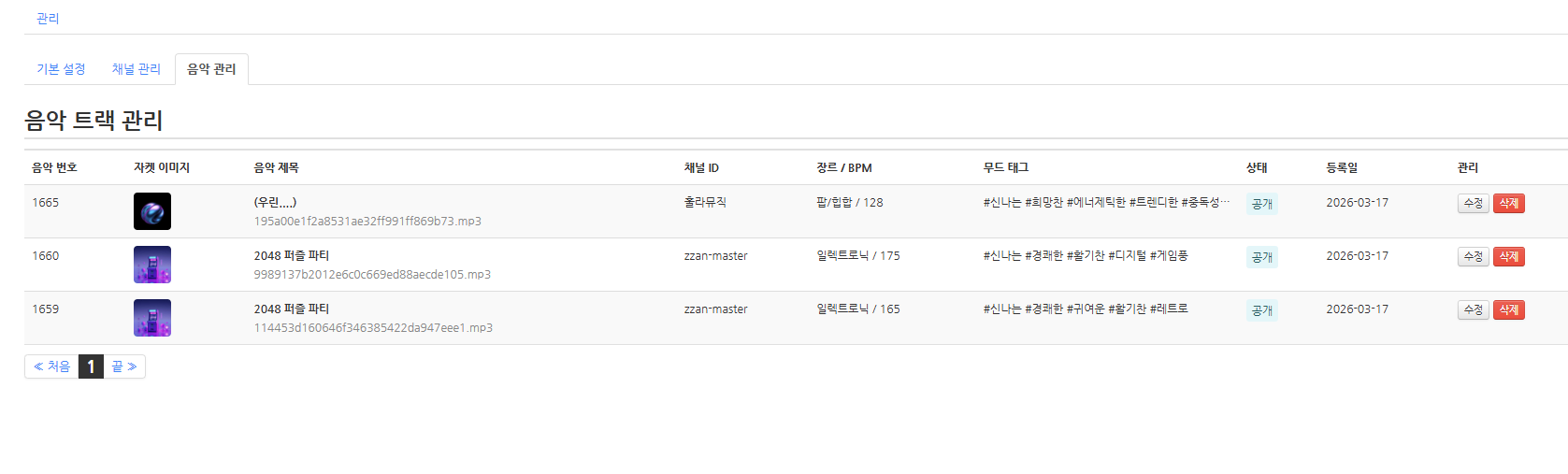This screenshot has width=1568, height=474.
Task: Jump to last page via 끝
Action: point(124,366)
